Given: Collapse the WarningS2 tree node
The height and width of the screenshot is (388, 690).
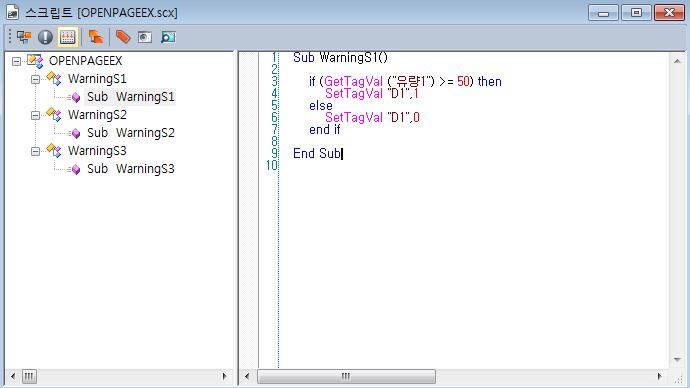Looking at the screenshot, I should coord(35,115).
